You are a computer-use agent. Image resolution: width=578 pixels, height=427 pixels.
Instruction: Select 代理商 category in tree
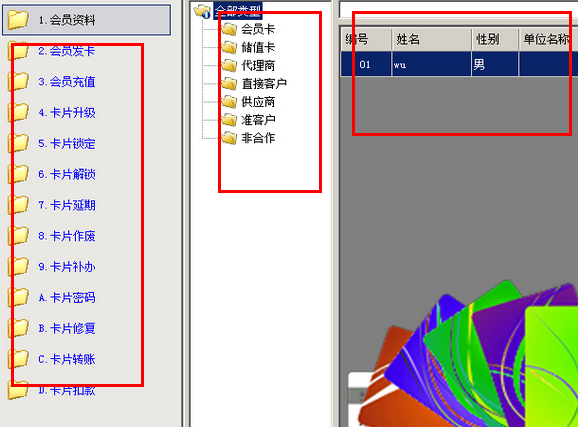click(258, 66)
